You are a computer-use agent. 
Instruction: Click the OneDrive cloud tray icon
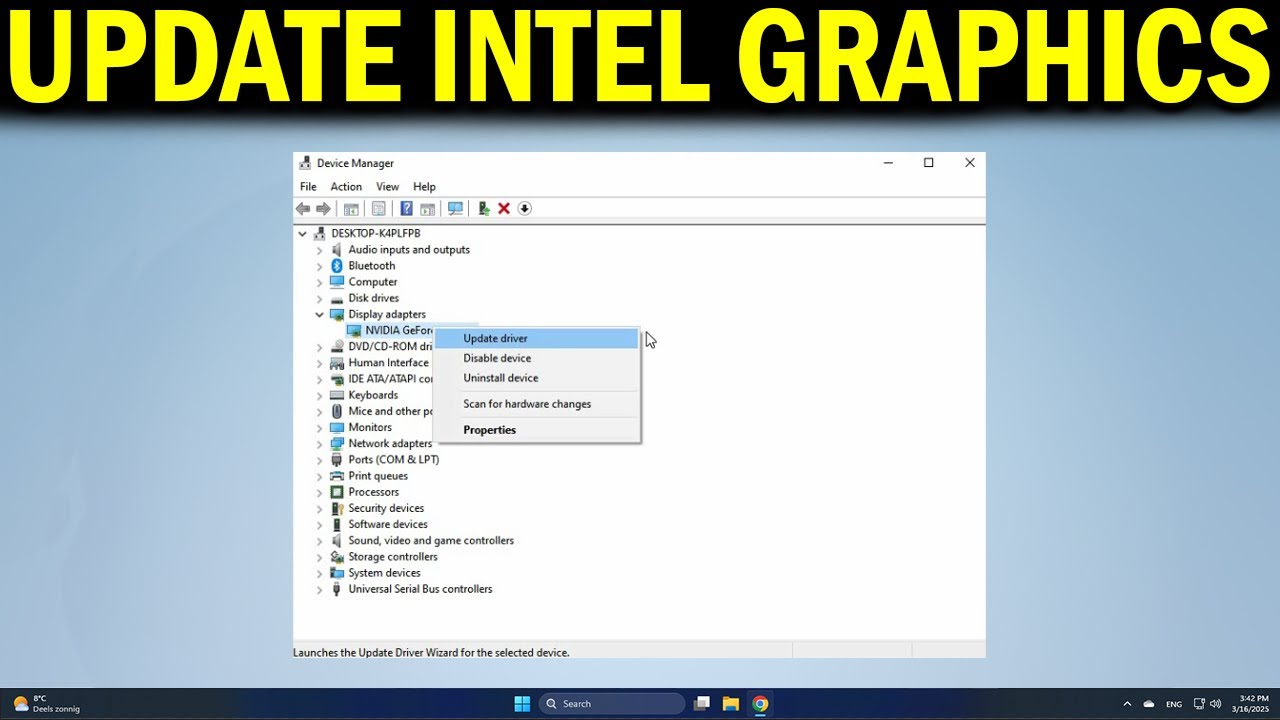[1149, 704]
